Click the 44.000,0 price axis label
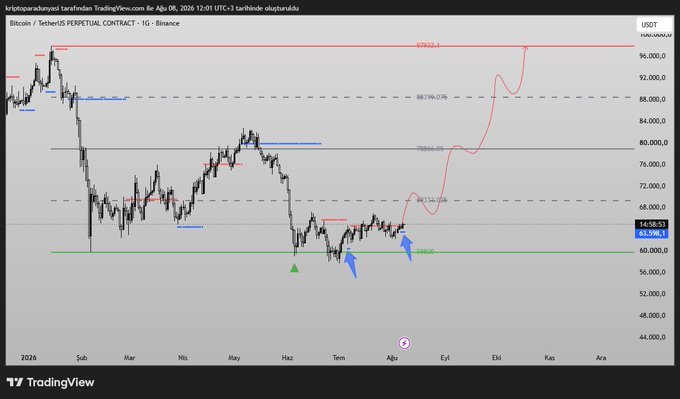680x399 pixels. pyautogui.click(x=652, y=337)
